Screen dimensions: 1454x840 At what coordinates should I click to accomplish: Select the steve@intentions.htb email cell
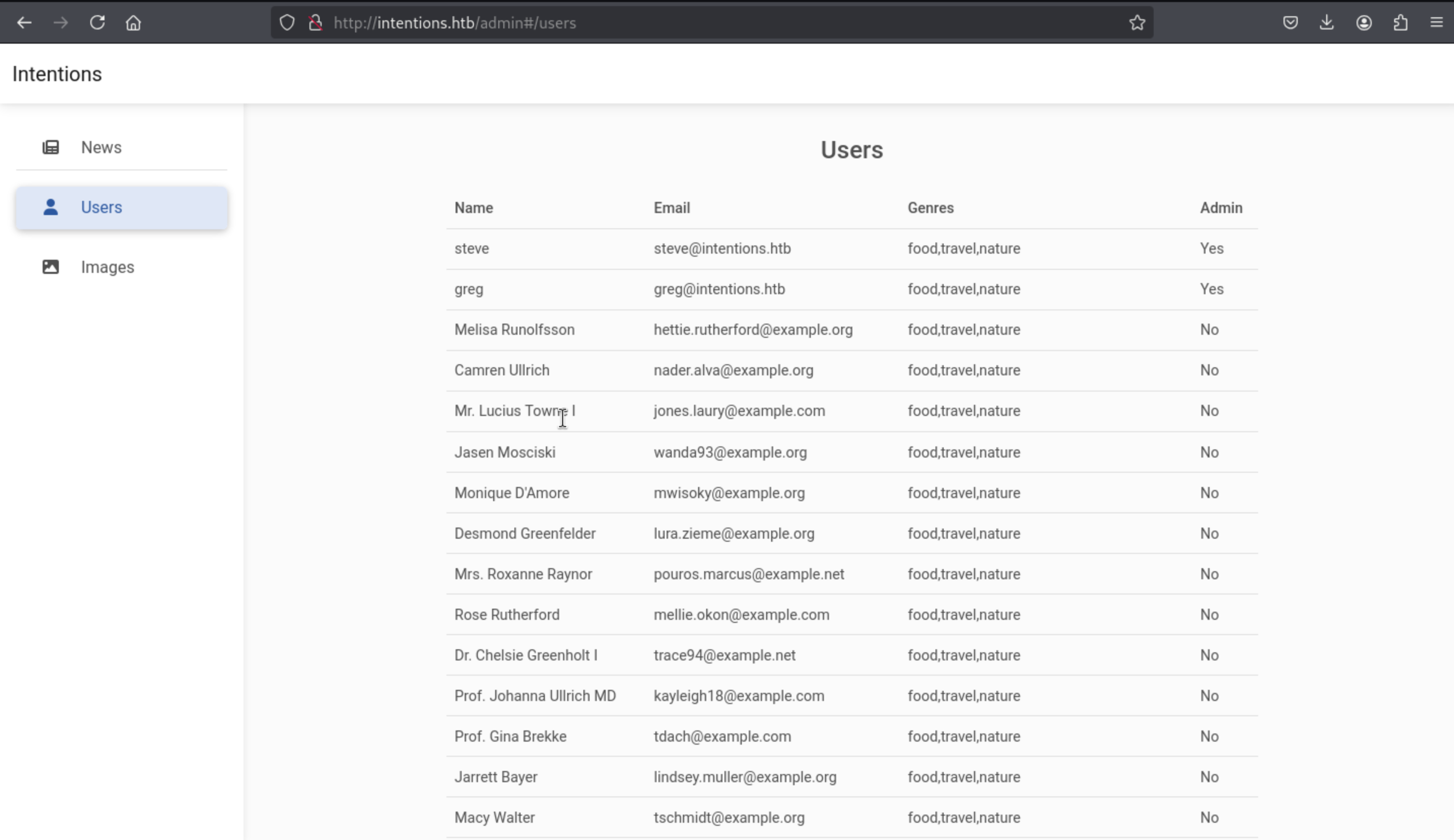click(x=722, y=249)
